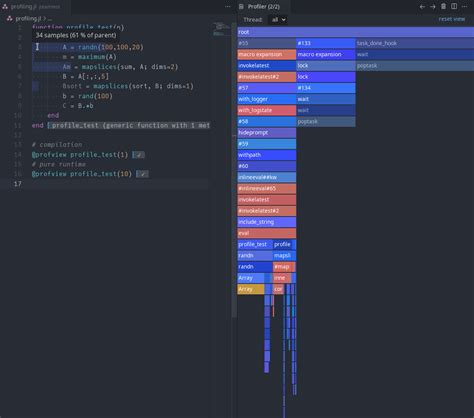Select the inlineeval##kw block
Viewport: 474px width, 418px height.
(x=267, y=177)
